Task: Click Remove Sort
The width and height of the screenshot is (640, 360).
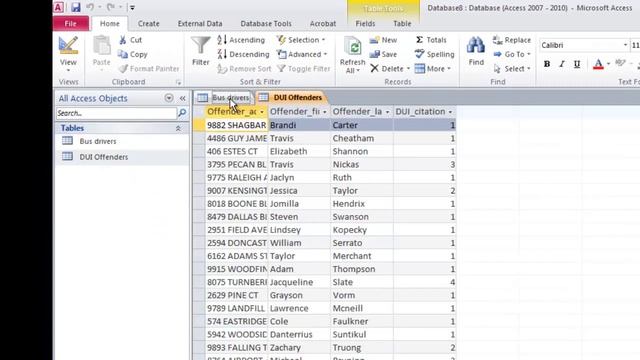Action: [244, 69]
